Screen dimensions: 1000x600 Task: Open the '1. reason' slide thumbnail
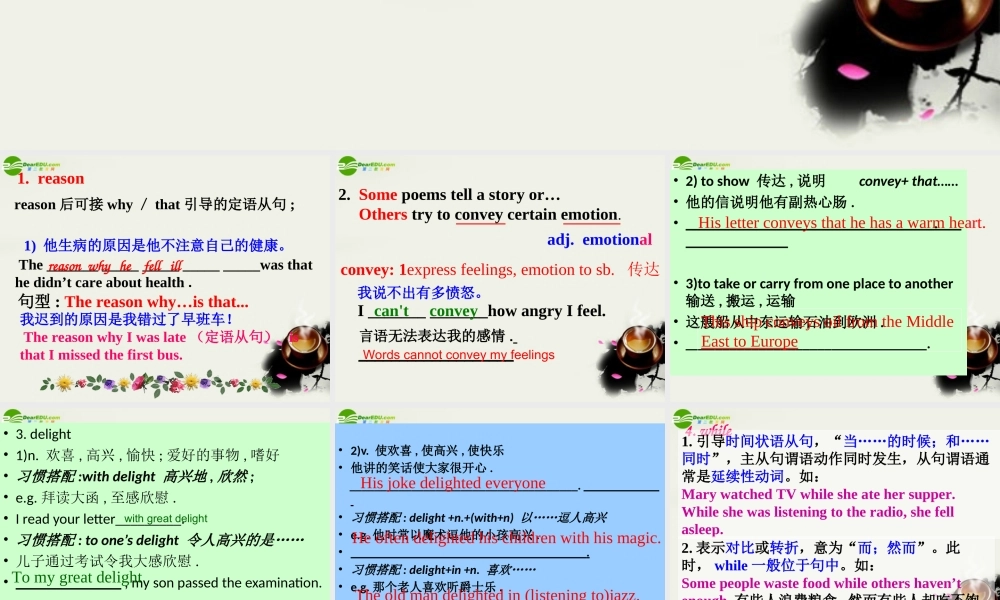[x=166, y=277]
